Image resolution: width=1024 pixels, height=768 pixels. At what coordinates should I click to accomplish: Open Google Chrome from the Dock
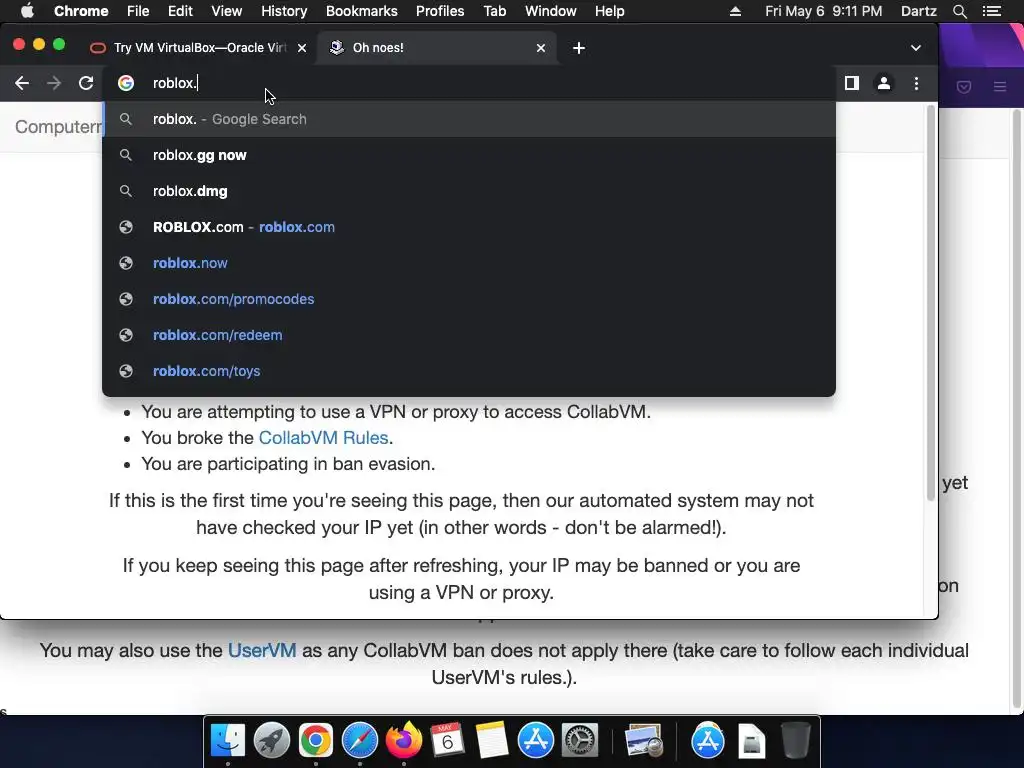click(315, 741)
